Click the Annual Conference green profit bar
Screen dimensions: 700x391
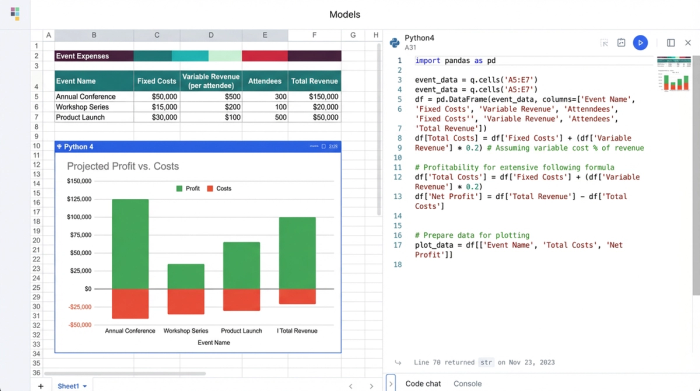[130, 244]
